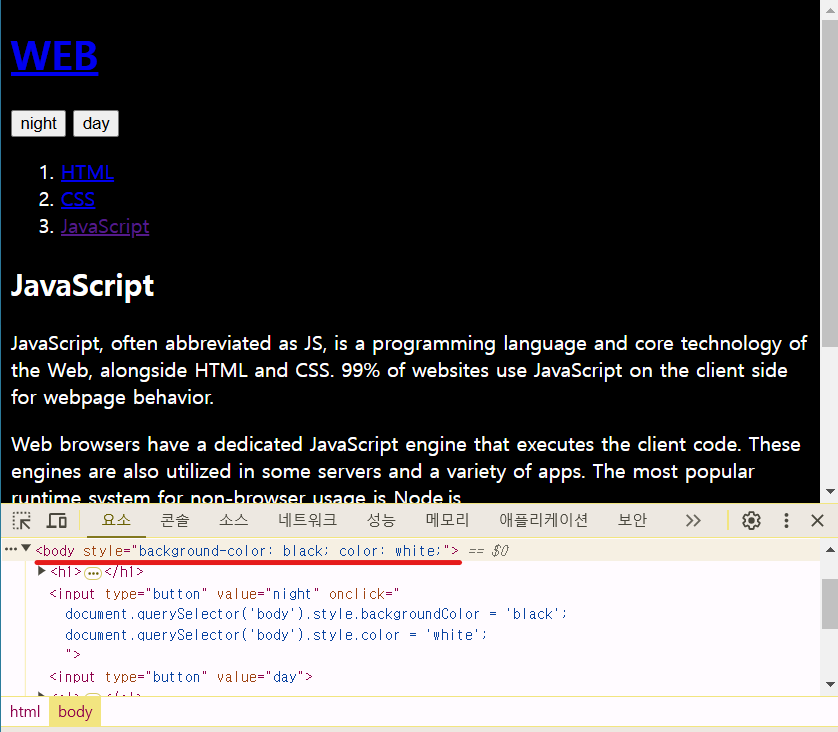
Task: Close the DevTools panel
Action: tap(817, 520)
